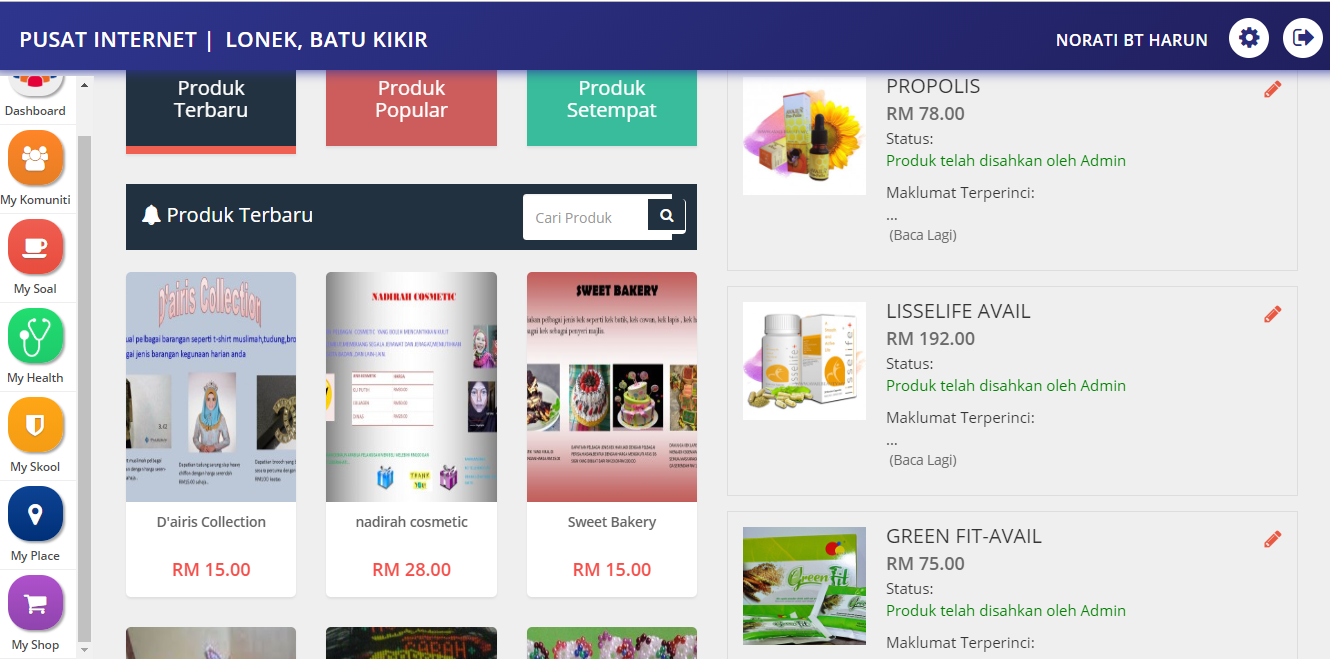
Task: Open the My Shop cart icon
Action: coord(36,603)
